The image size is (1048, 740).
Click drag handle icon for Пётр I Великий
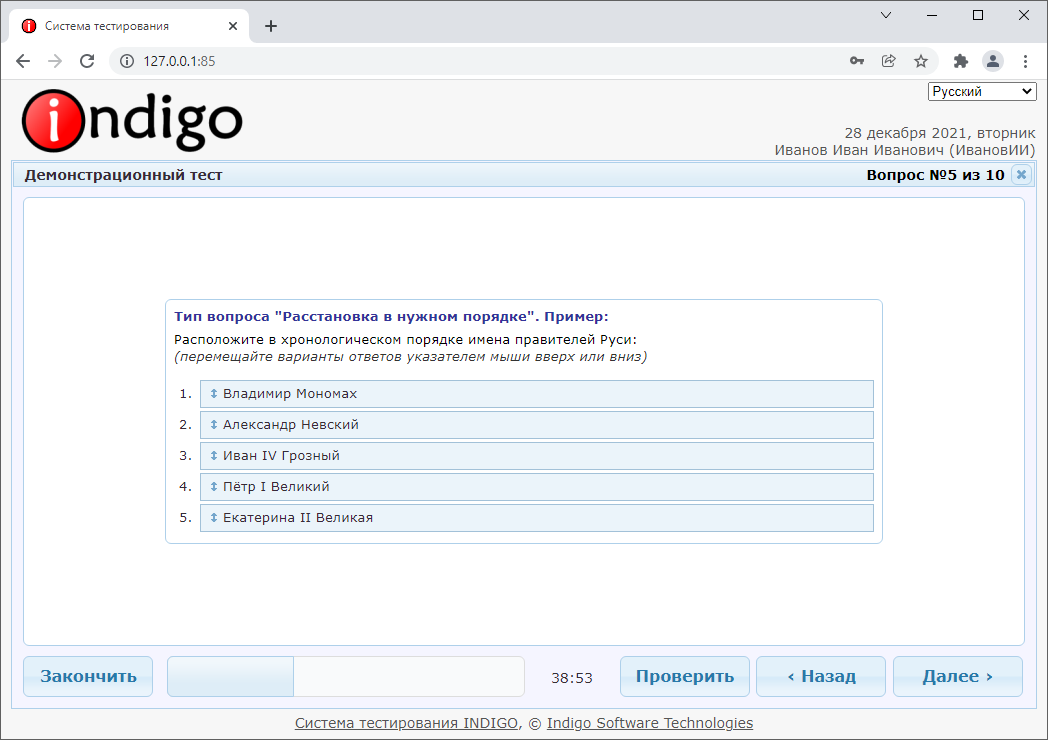tap(214, 487)
